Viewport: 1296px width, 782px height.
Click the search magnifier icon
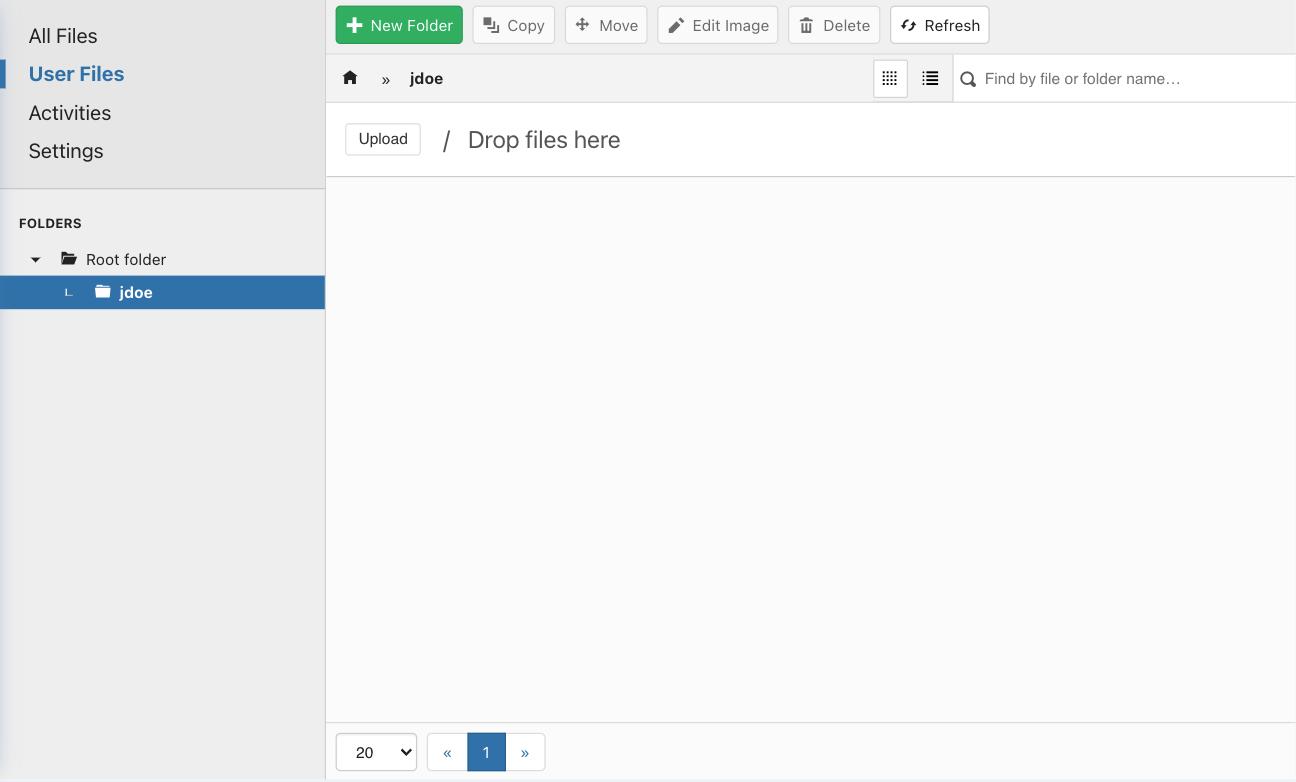(x=968, y=79)
